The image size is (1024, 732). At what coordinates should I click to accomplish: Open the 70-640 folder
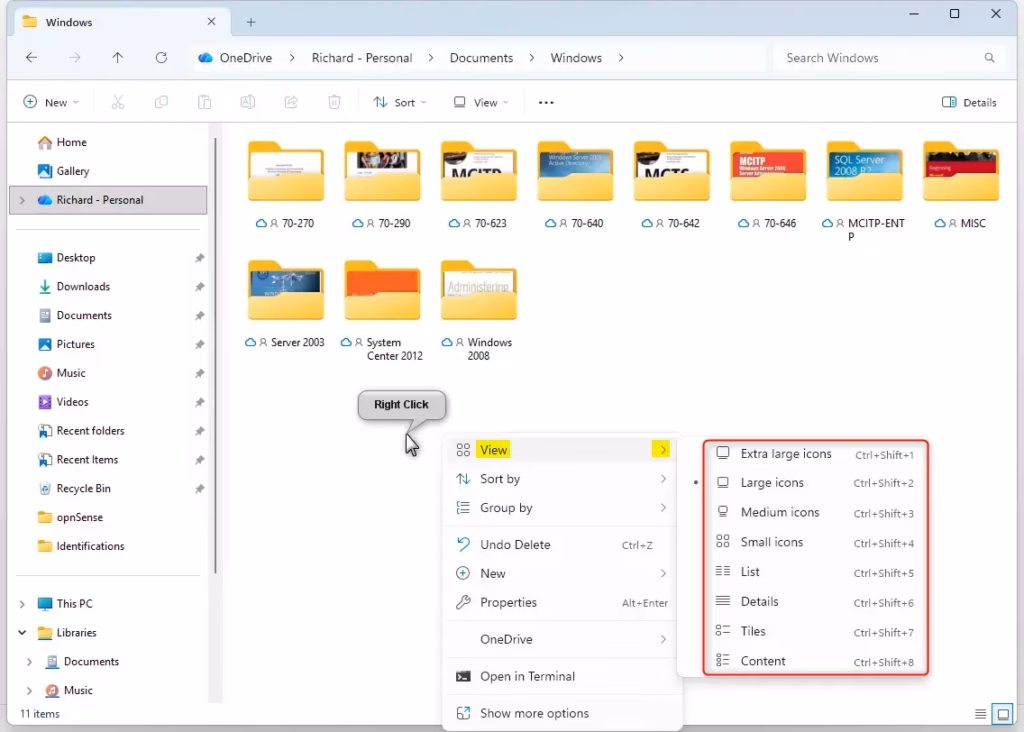[x=575, y=184]
